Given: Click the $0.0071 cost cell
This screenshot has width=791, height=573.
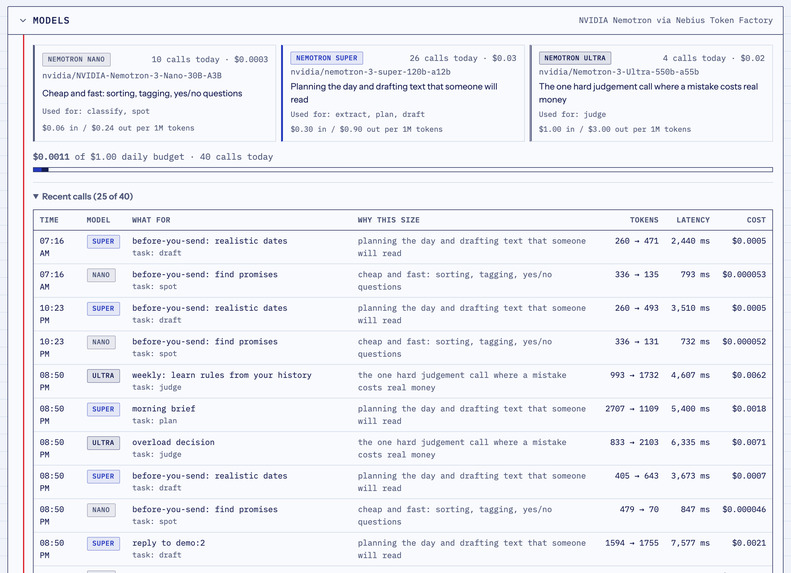Looking at the screenshot, I should [749, 442].
